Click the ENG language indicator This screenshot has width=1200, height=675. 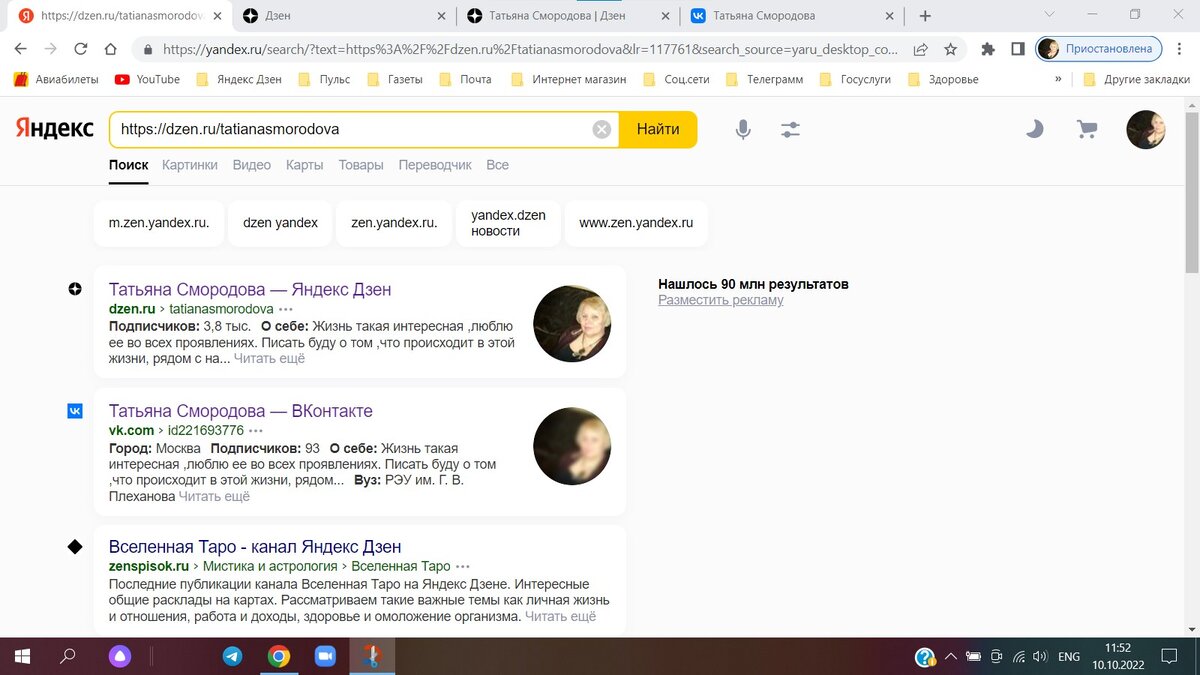pos(1069,657)
